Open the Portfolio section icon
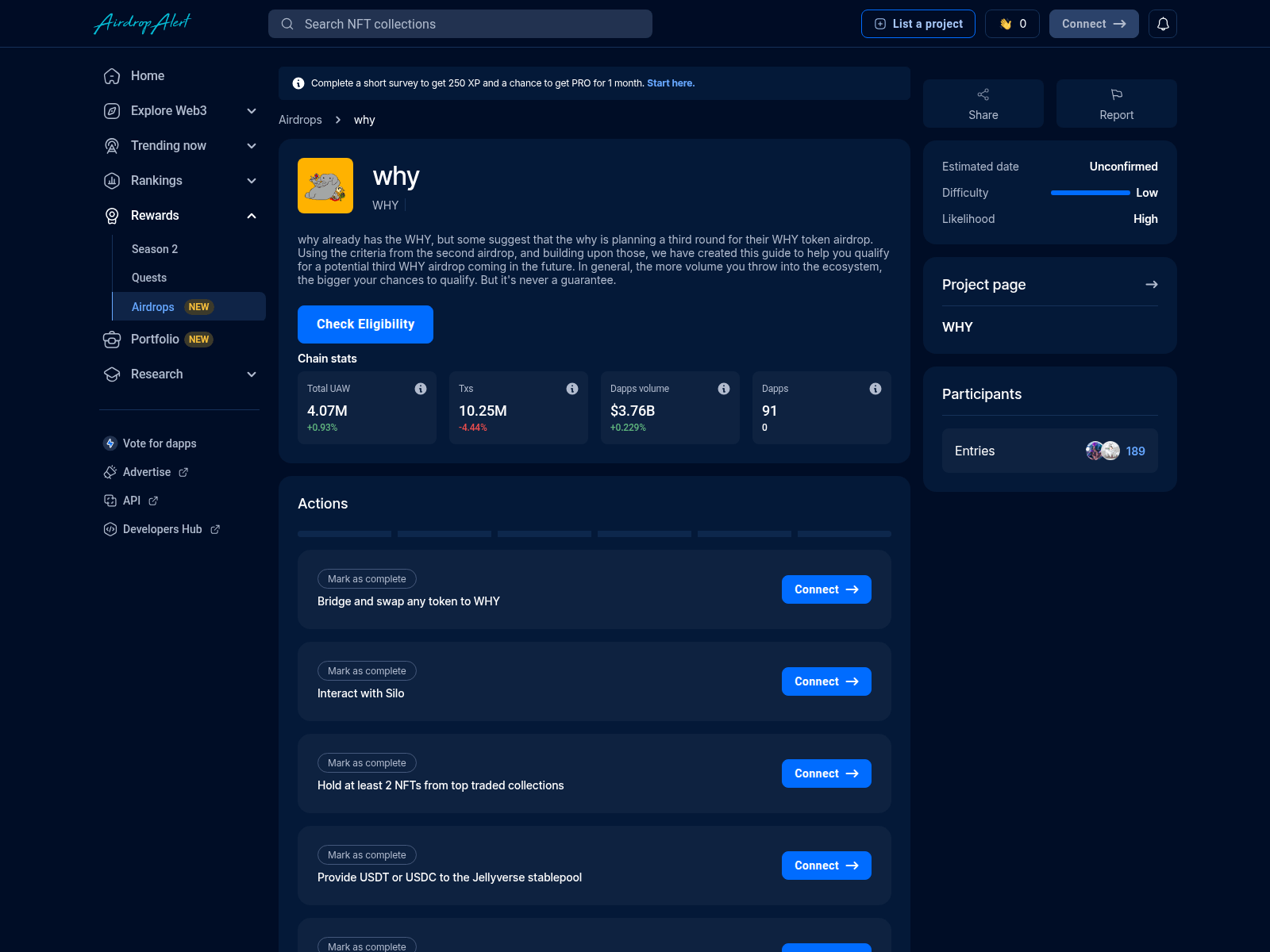Viewport: 1270px width, 952px height. click(x=111, y=339)
